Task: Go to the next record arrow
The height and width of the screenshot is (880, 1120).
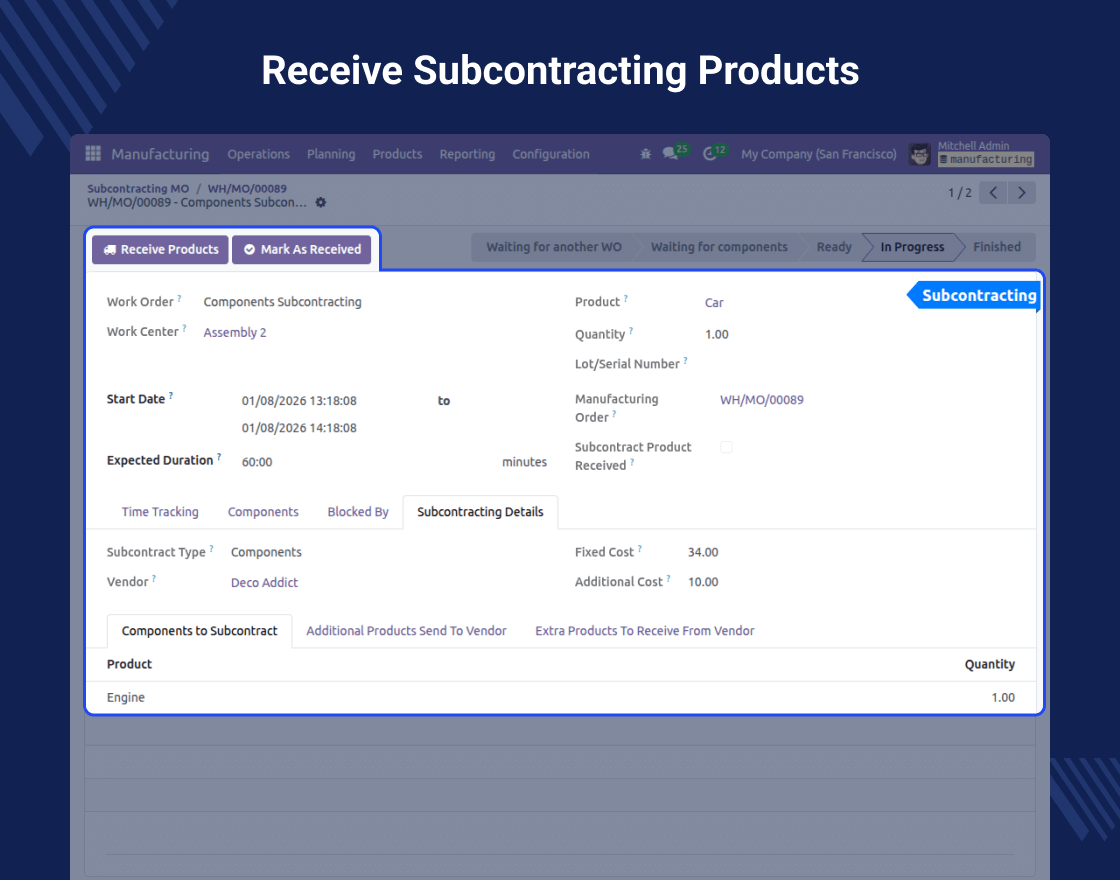Action: [x=1021, y=193]
